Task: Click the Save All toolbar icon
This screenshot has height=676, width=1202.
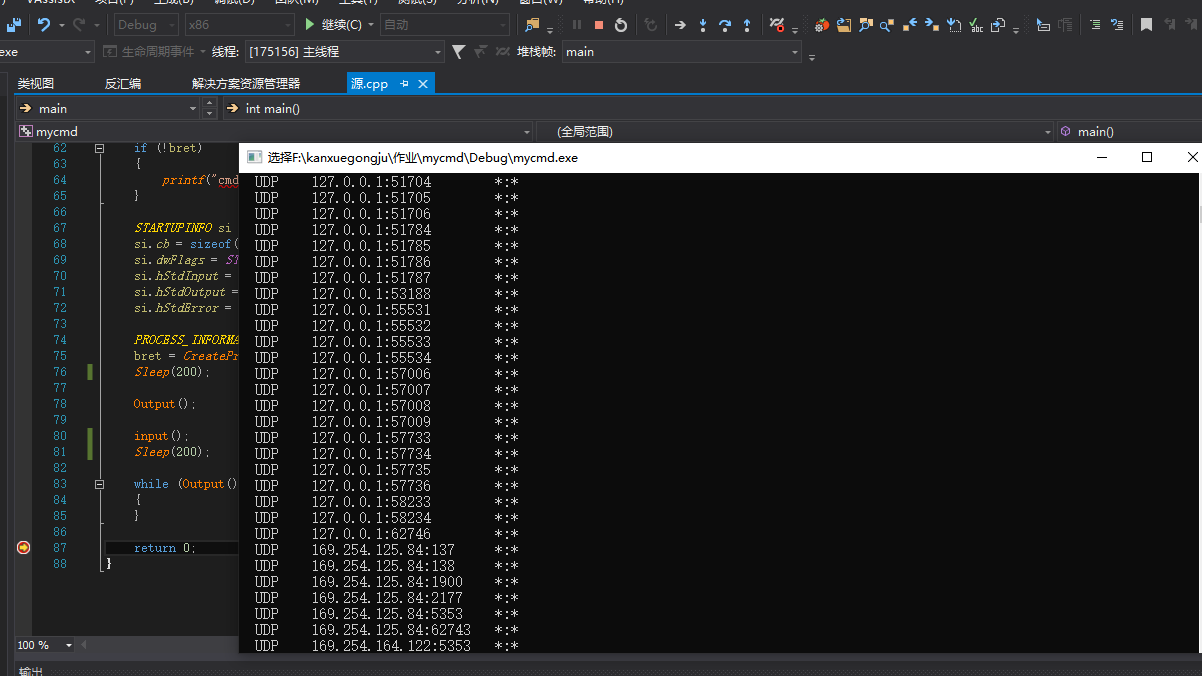Action: coord(15,24)
